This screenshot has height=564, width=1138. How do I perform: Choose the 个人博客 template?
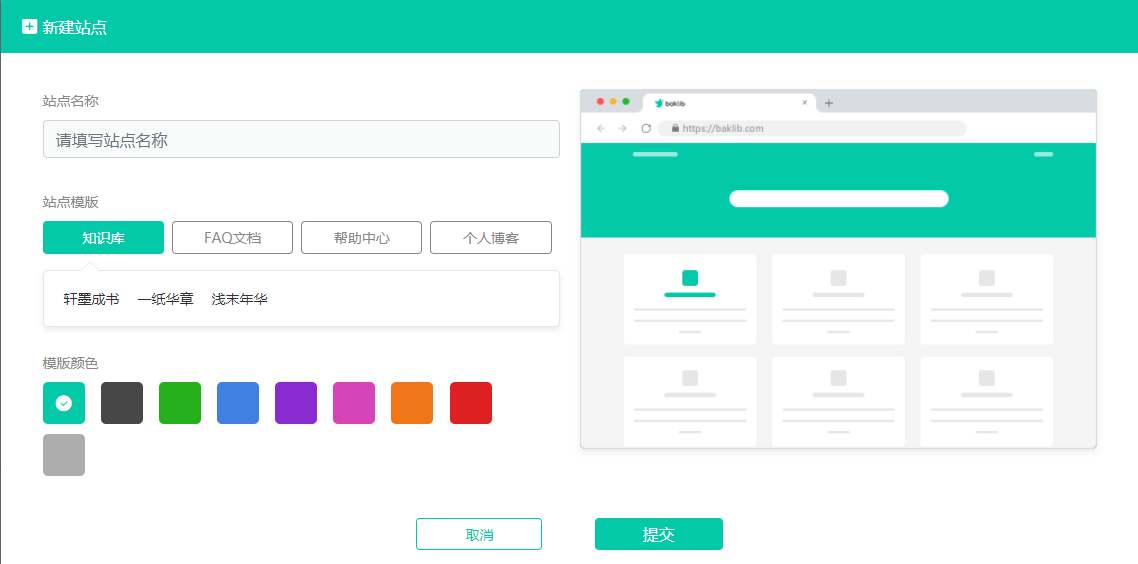[490, 238]
